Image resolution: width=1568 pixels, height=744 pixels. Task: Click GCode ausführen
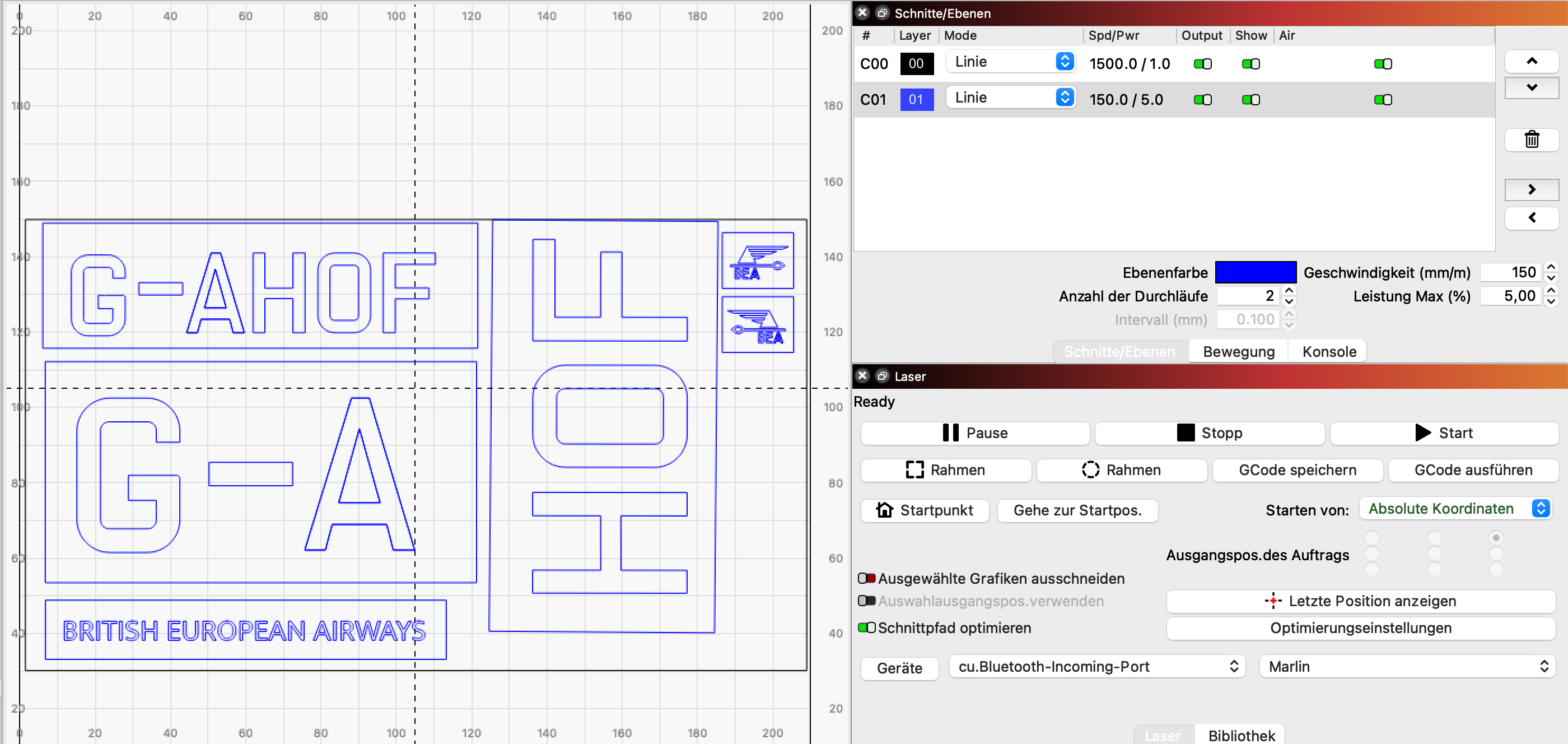[x=1473, y=470]
